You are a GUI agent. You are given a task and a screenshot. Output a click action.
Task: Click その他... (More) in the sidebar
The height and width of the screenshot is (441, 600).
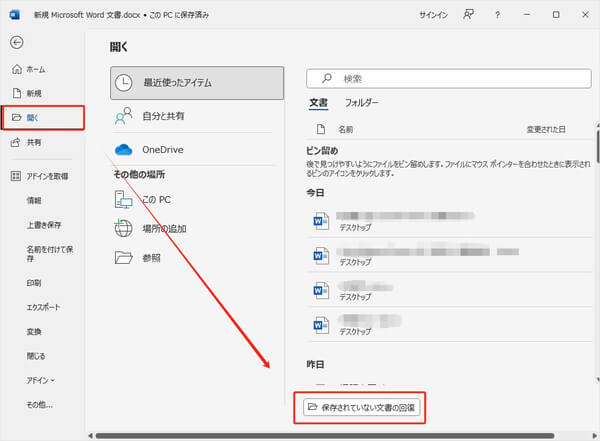(39, 405)
